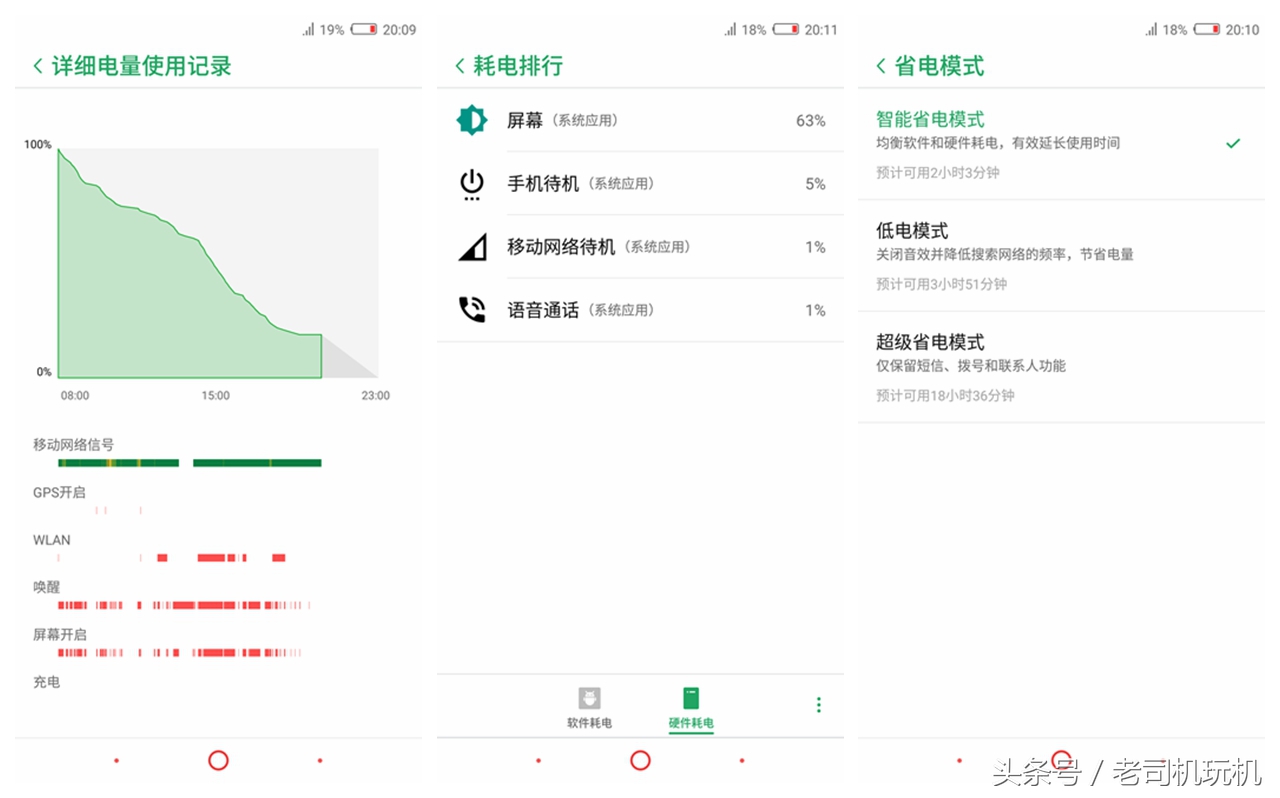
Task: Activate 超级省电模式 super saving mode
Action: pos(1060,365)
